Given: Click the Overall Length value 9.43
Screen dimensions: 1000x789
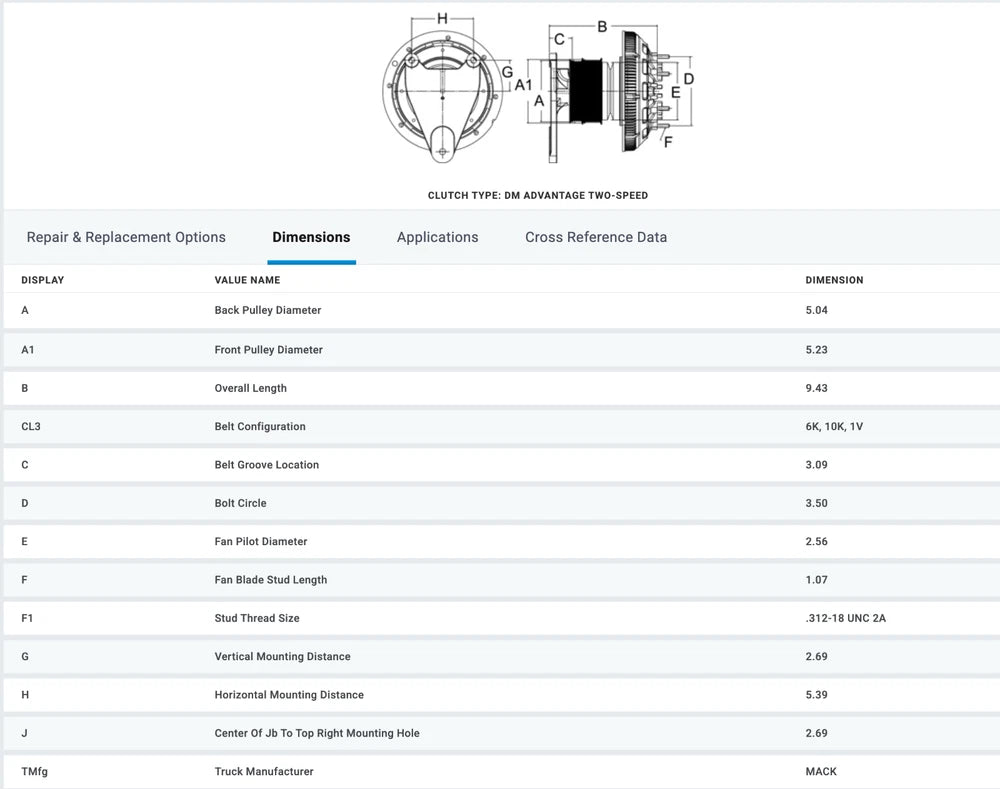Looking at the screenshot, I should (x=816, y=388).
